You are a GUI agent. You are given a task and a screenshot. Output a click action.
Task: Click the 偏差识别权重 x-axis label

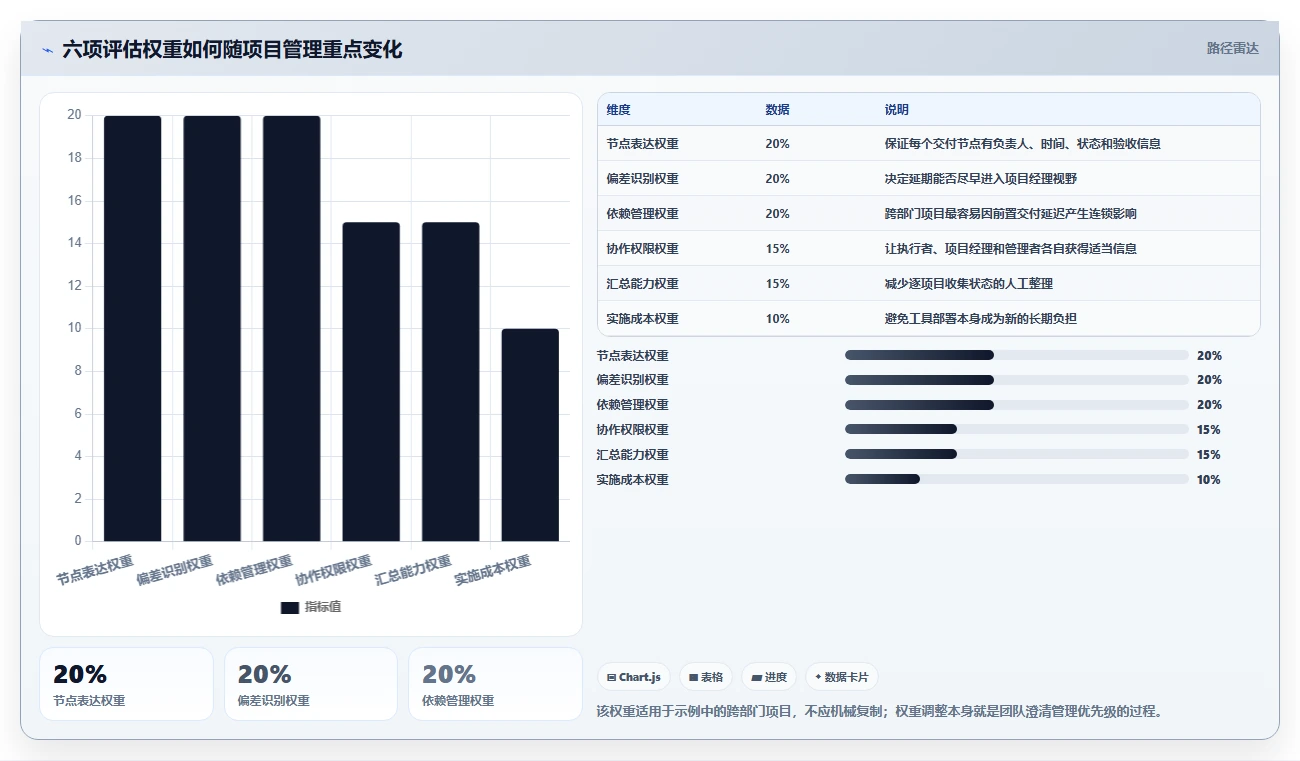(175, 570)
